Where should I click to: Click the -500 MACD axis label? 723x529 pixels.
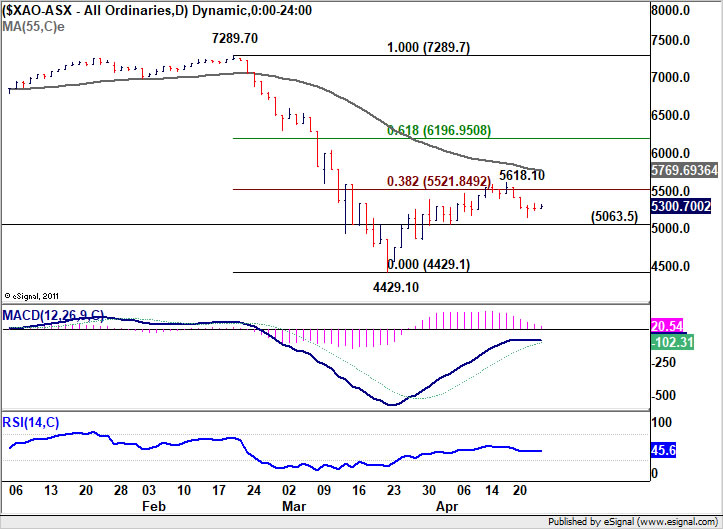pyautogui.click(x=664, y=395)
